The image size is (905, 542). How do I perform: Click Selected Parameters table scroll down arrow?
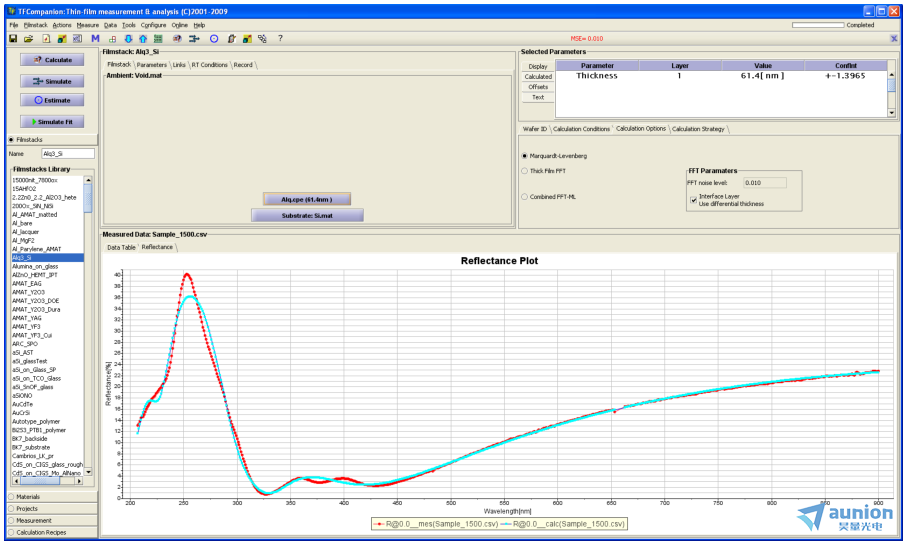(892, 113)
